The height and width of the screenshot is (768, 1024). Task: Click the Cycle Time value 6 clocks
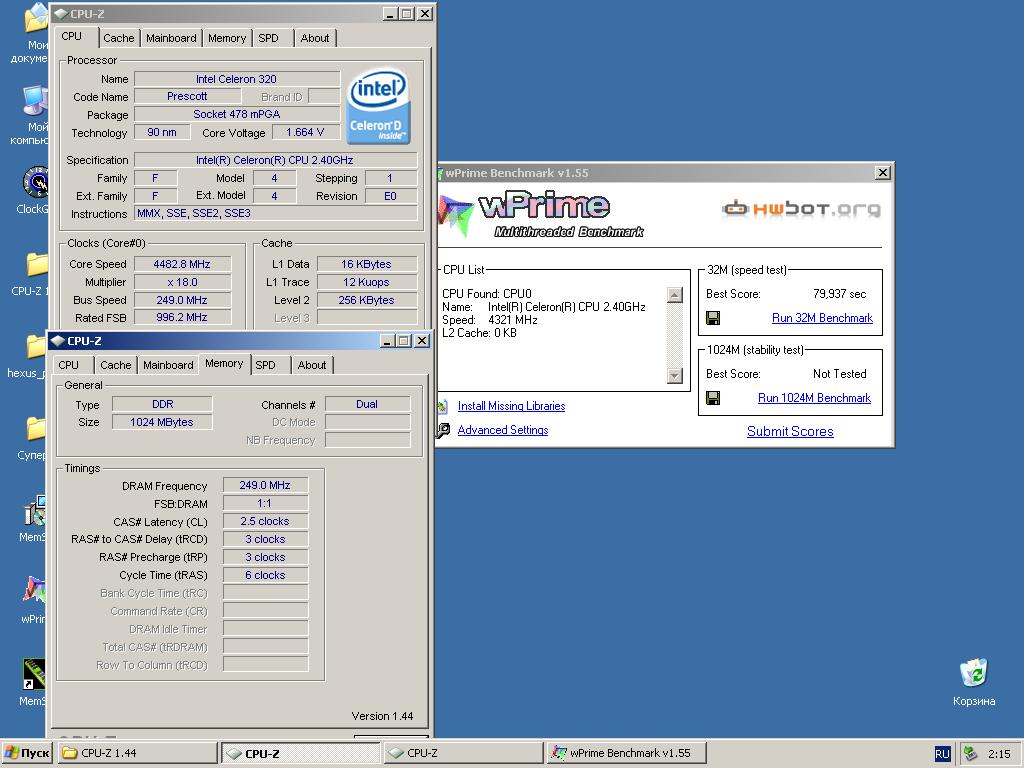click(x=265, y=575)
